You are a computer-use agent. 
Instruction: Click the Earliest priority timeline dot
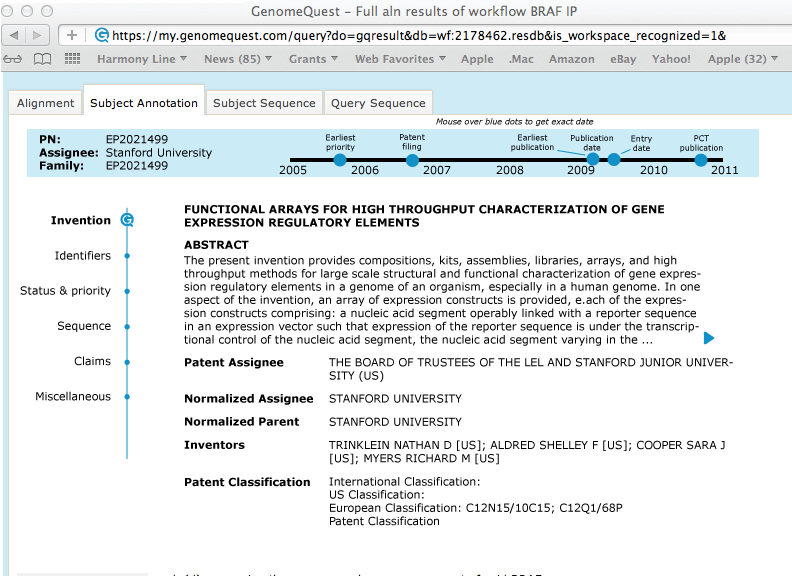point(340,160)
